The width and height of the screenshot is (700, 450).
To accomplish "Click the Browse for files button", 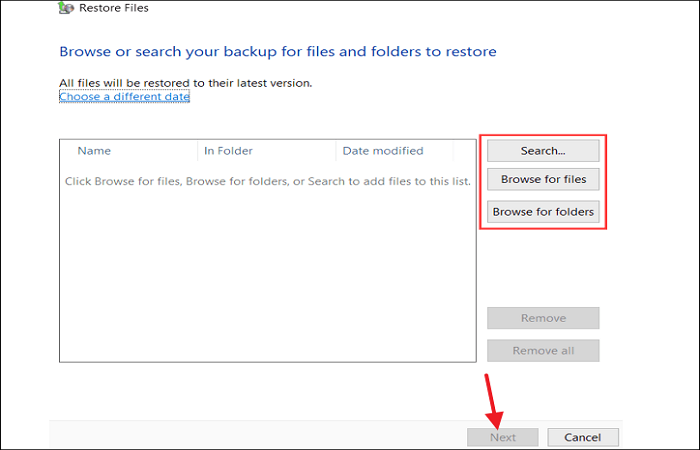I will tap(543, 180).
